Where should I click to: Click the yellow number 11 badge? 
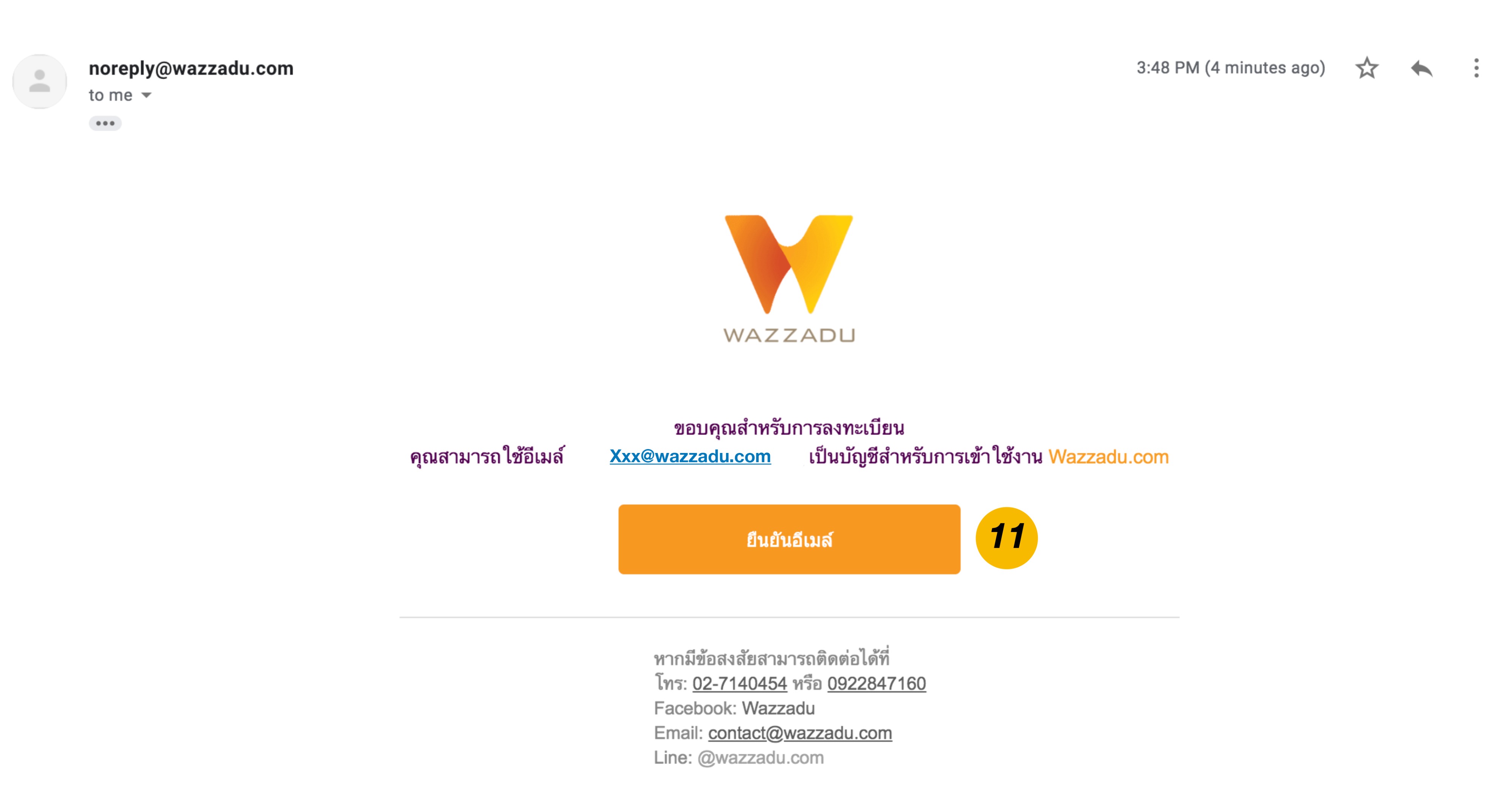pyautogui.click(x=1006, y=537)
